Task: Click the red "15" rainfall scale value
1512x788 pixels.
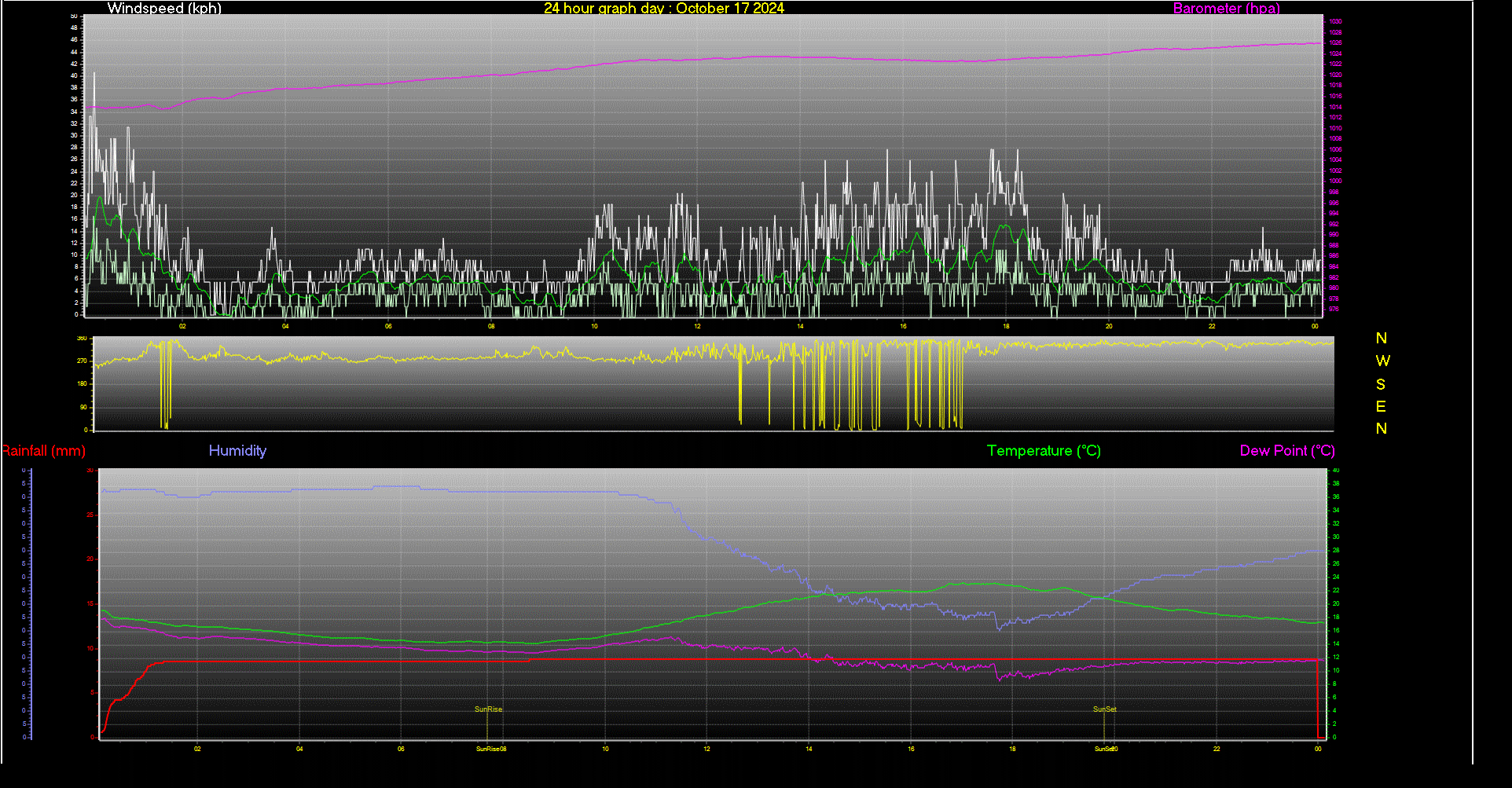Action: tap(90, 604)
